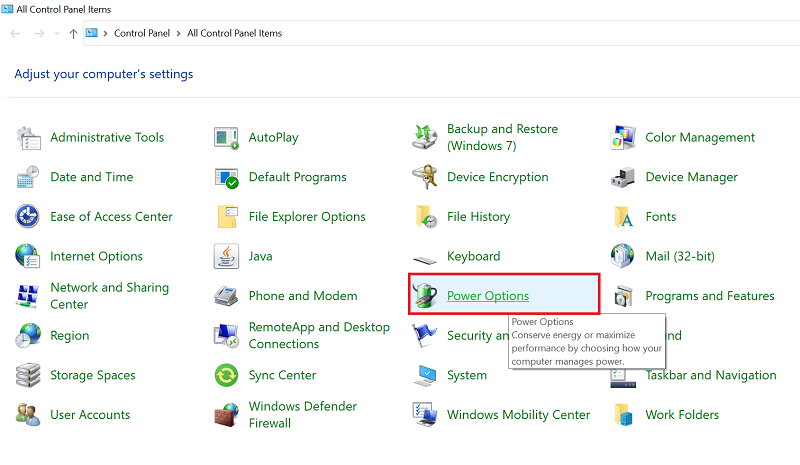
Task: Click the Forward navigation arrow
Action: (39, 34)
